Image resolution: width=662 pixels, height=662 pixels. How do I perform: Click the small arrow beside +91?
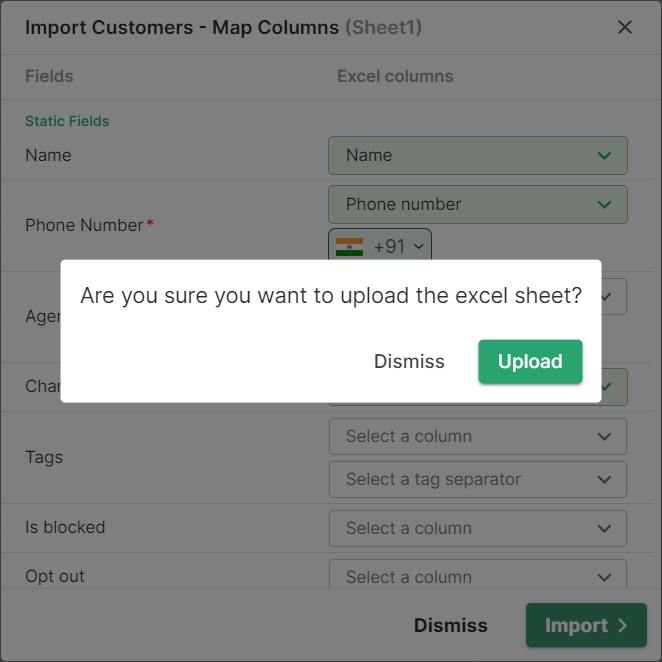click(419, 246)
